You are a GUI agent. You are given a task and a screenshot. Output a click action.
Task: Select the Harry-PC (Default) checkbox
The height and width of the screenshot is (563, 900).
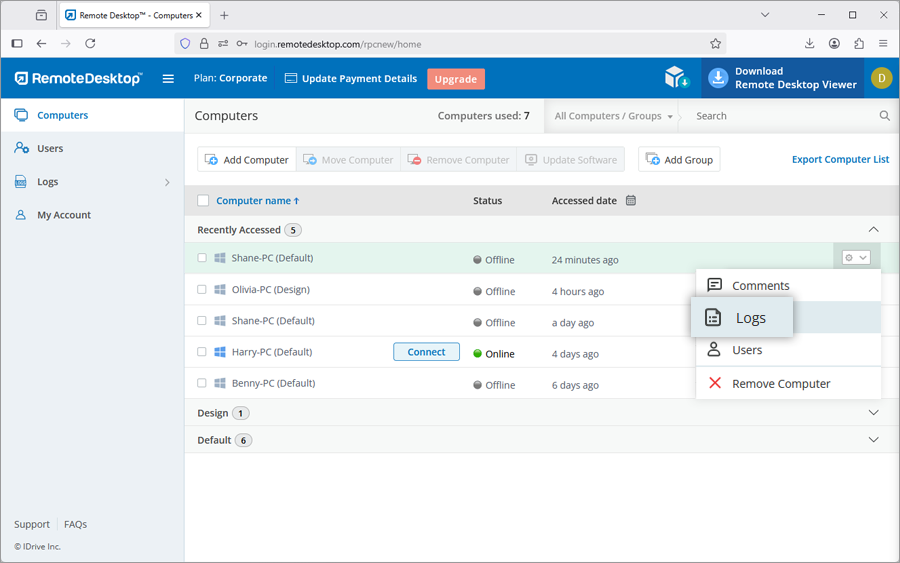pos(202,352)
